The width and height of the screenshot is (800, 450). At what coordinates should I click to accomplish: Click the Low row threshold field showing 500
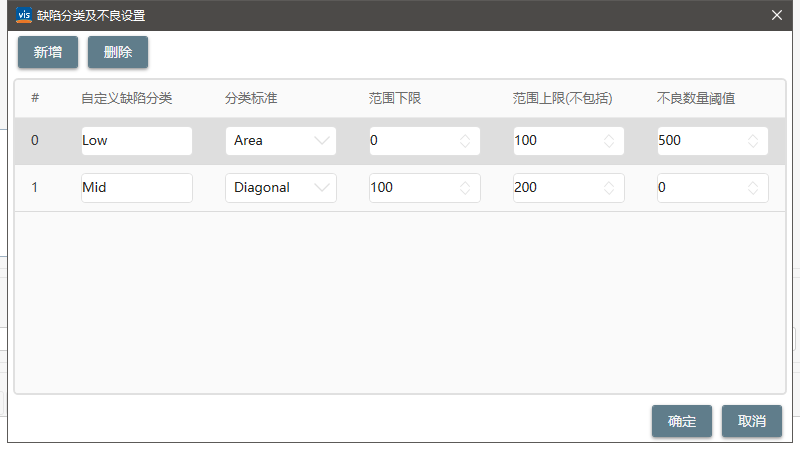tap(712, 141)
